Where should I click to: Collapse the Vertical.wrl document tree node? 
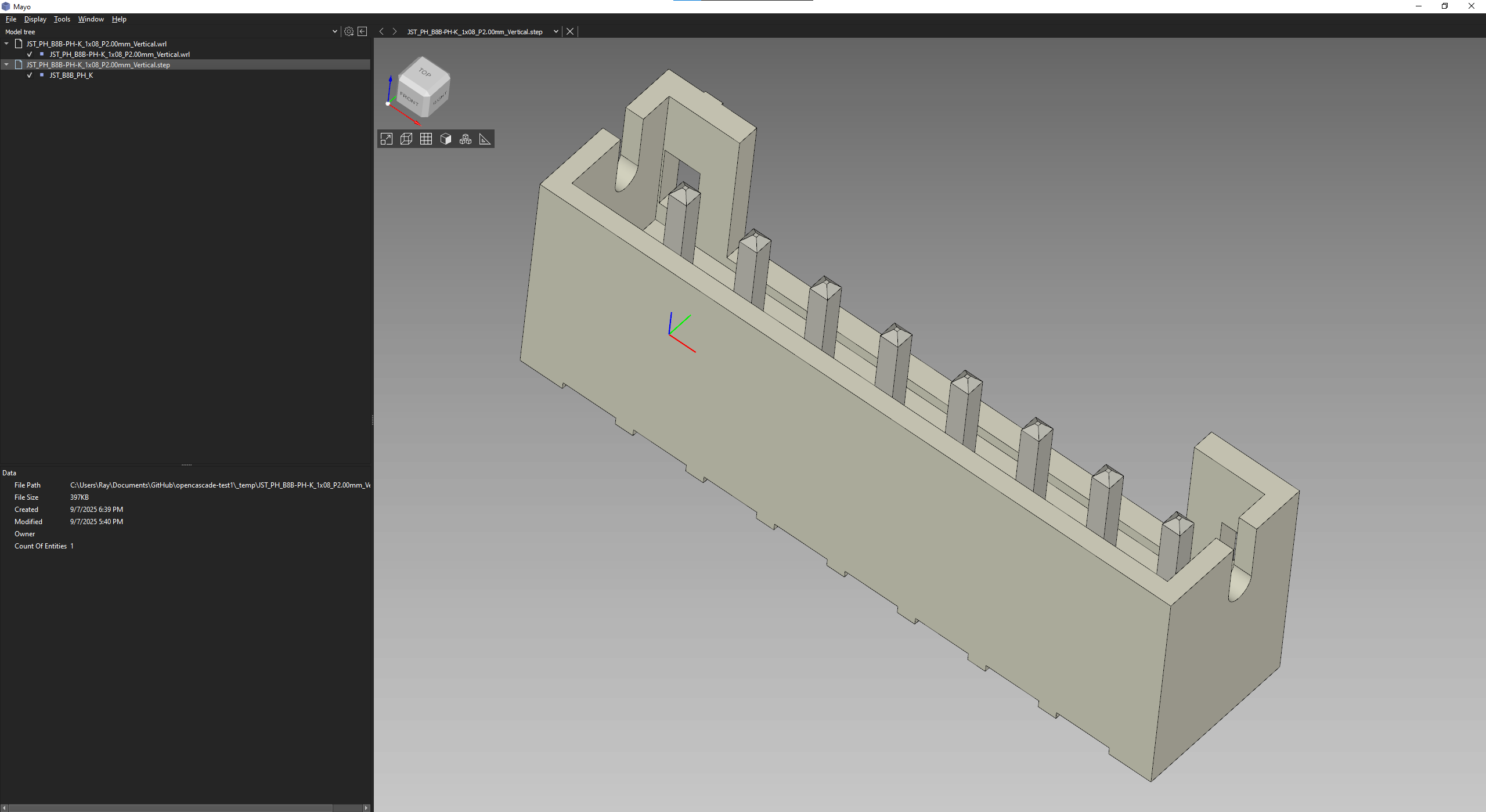(x=6, y=44)
